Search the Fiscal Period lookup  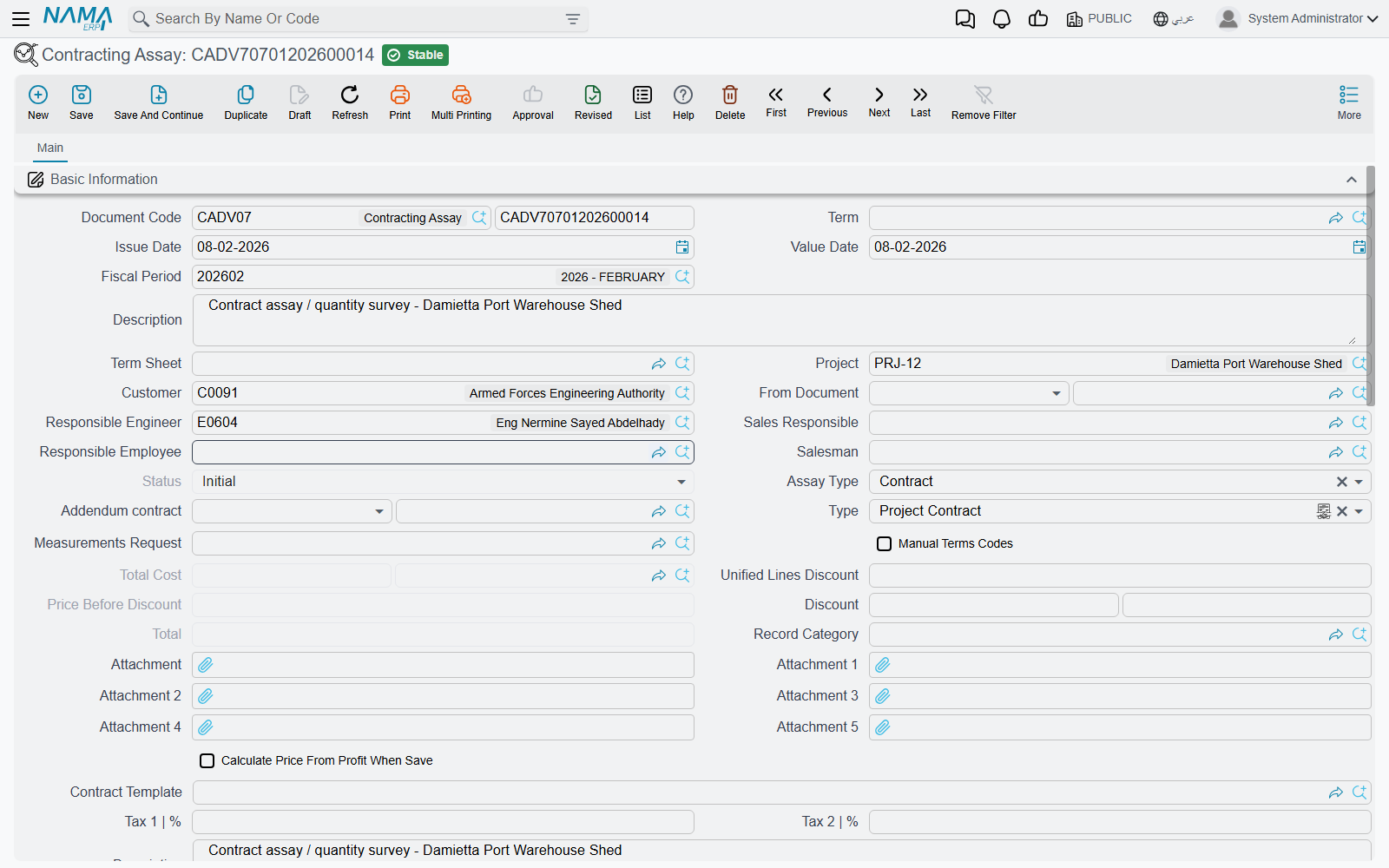(682, 277)
